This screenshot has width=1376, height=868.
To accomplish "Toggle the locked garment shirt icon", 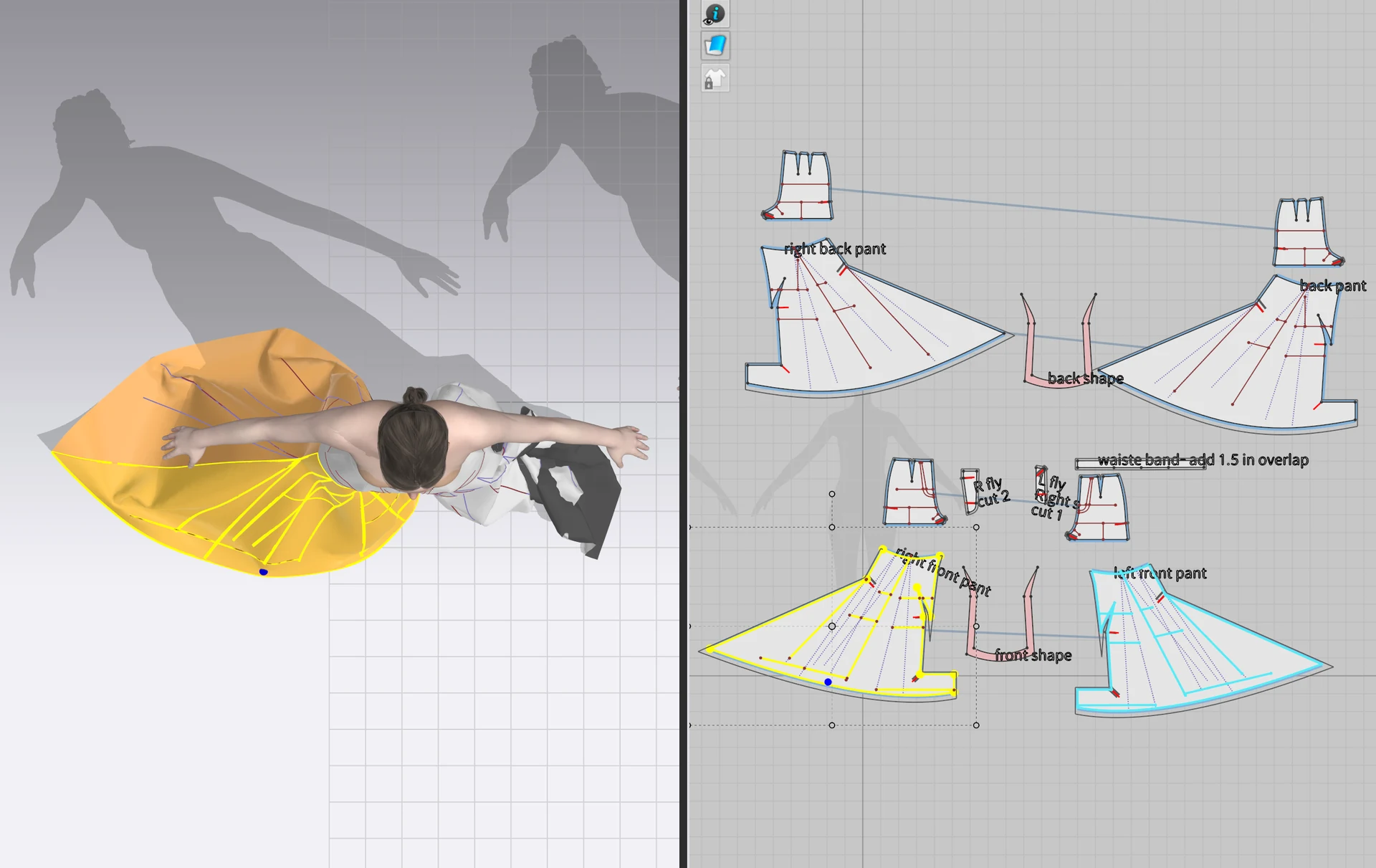I will [x=715, y=79].
